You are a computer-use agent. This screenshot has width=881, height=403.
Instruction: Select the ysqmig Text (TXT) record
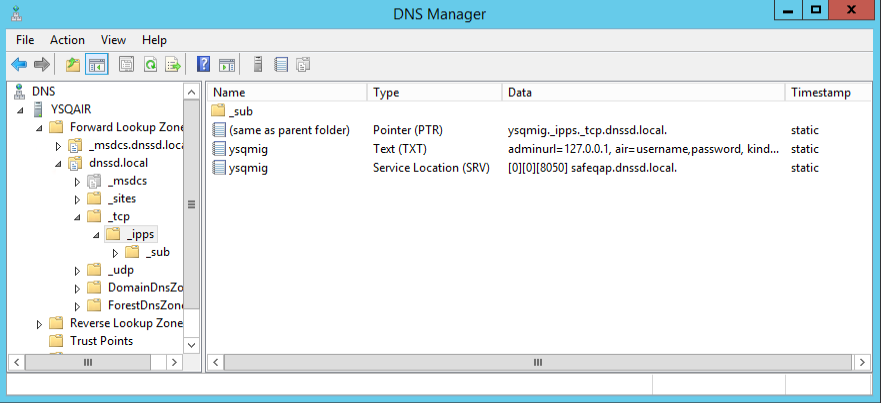click(248, 148)
